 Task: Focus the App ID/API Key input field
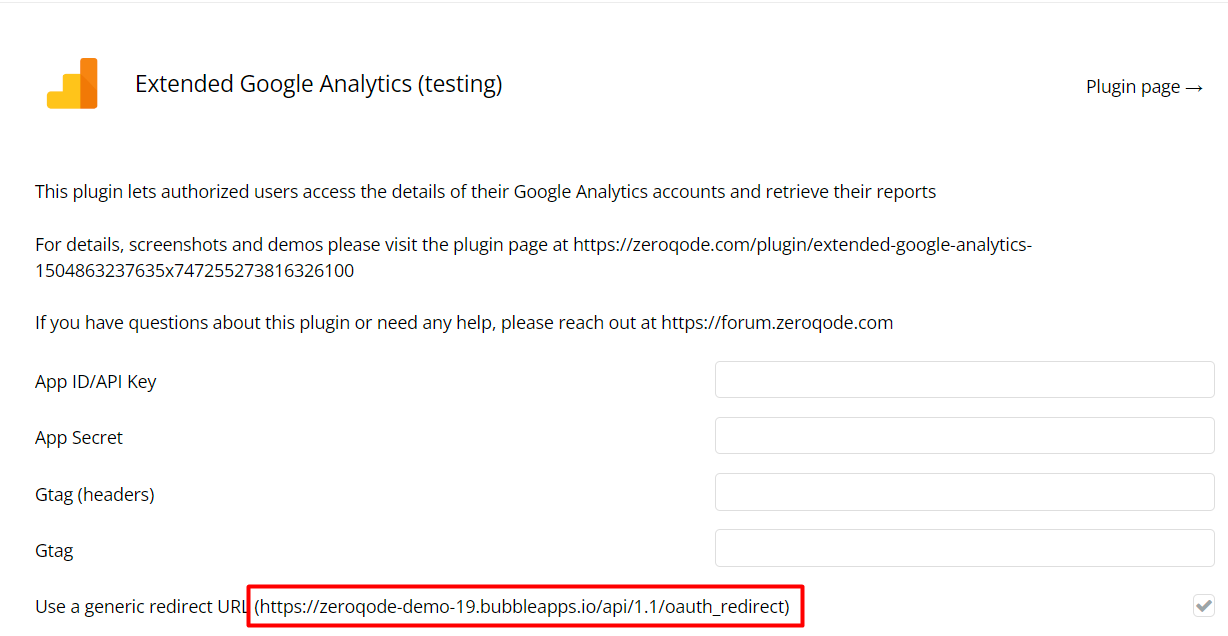964,380
